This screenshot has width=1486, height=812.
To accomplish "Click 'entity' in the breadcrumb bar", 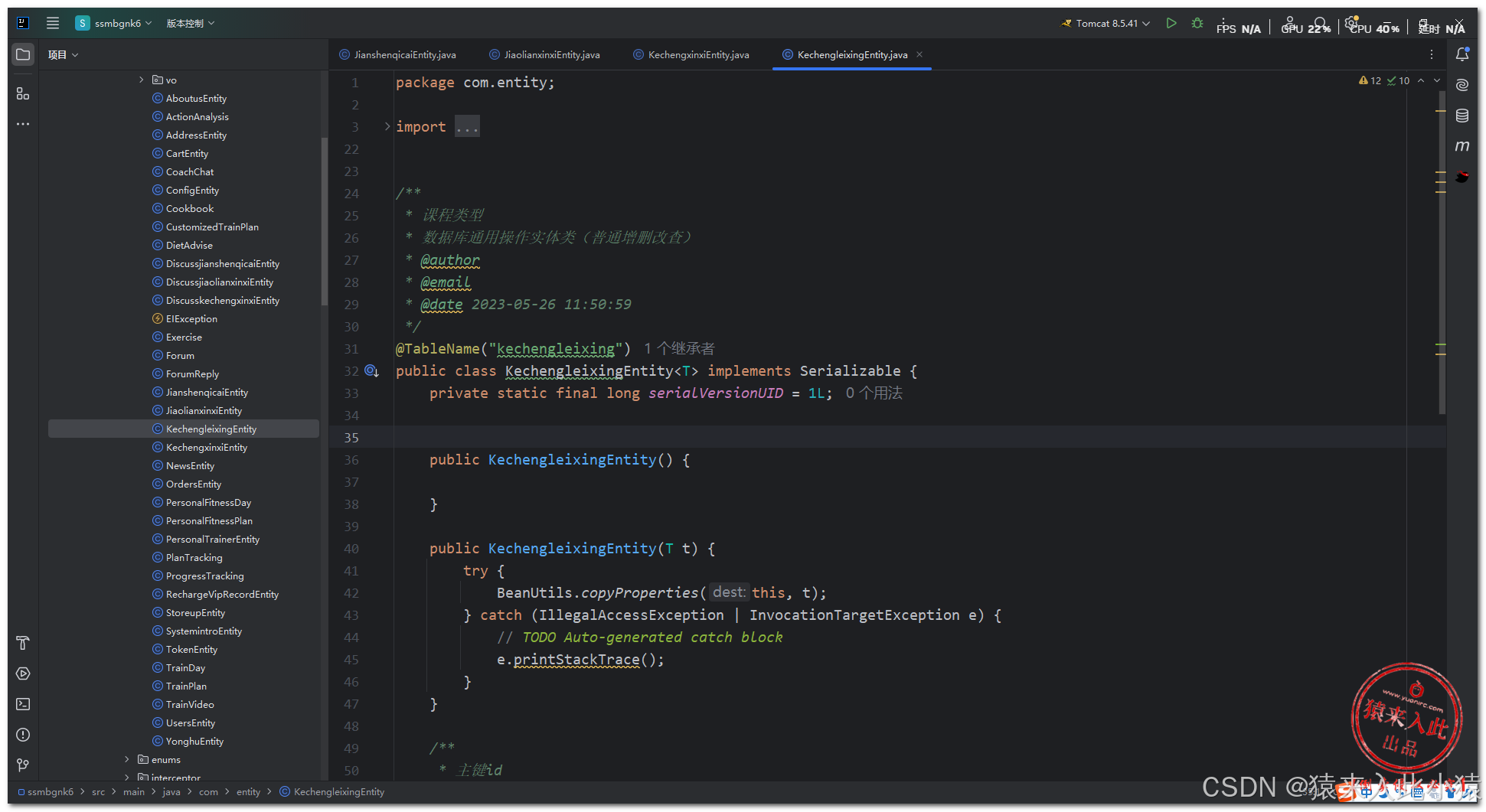I will click(x=248, y=792).
